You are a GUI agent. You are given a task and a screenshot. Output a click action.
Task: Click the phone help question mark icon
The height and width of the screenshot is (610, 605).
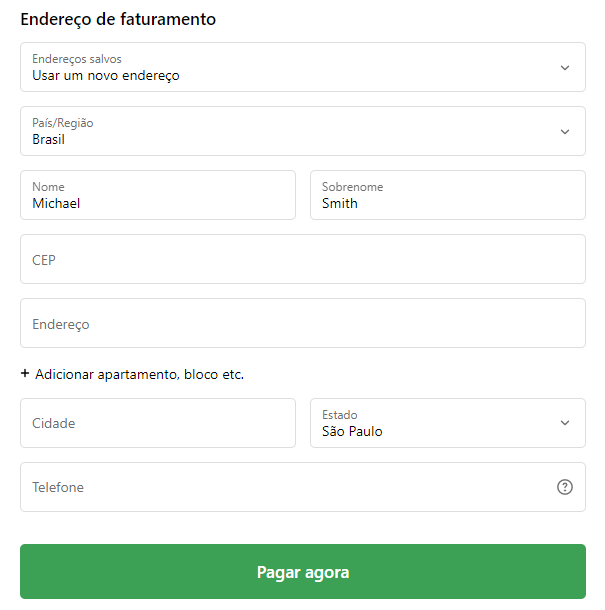pos(565,487)
